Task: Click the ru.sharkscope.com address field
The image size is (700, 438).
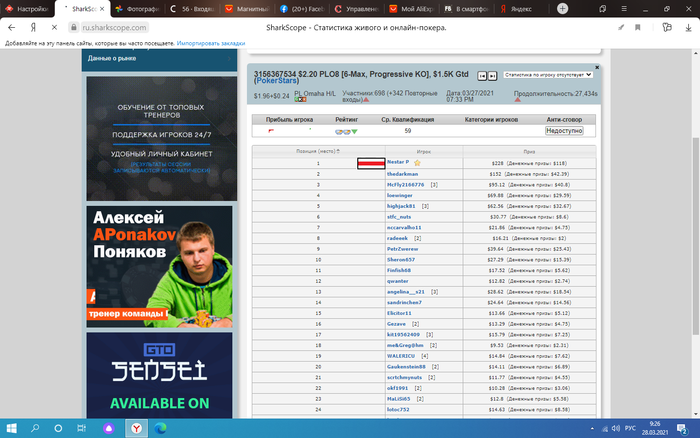Action: (x=114, y=27)
